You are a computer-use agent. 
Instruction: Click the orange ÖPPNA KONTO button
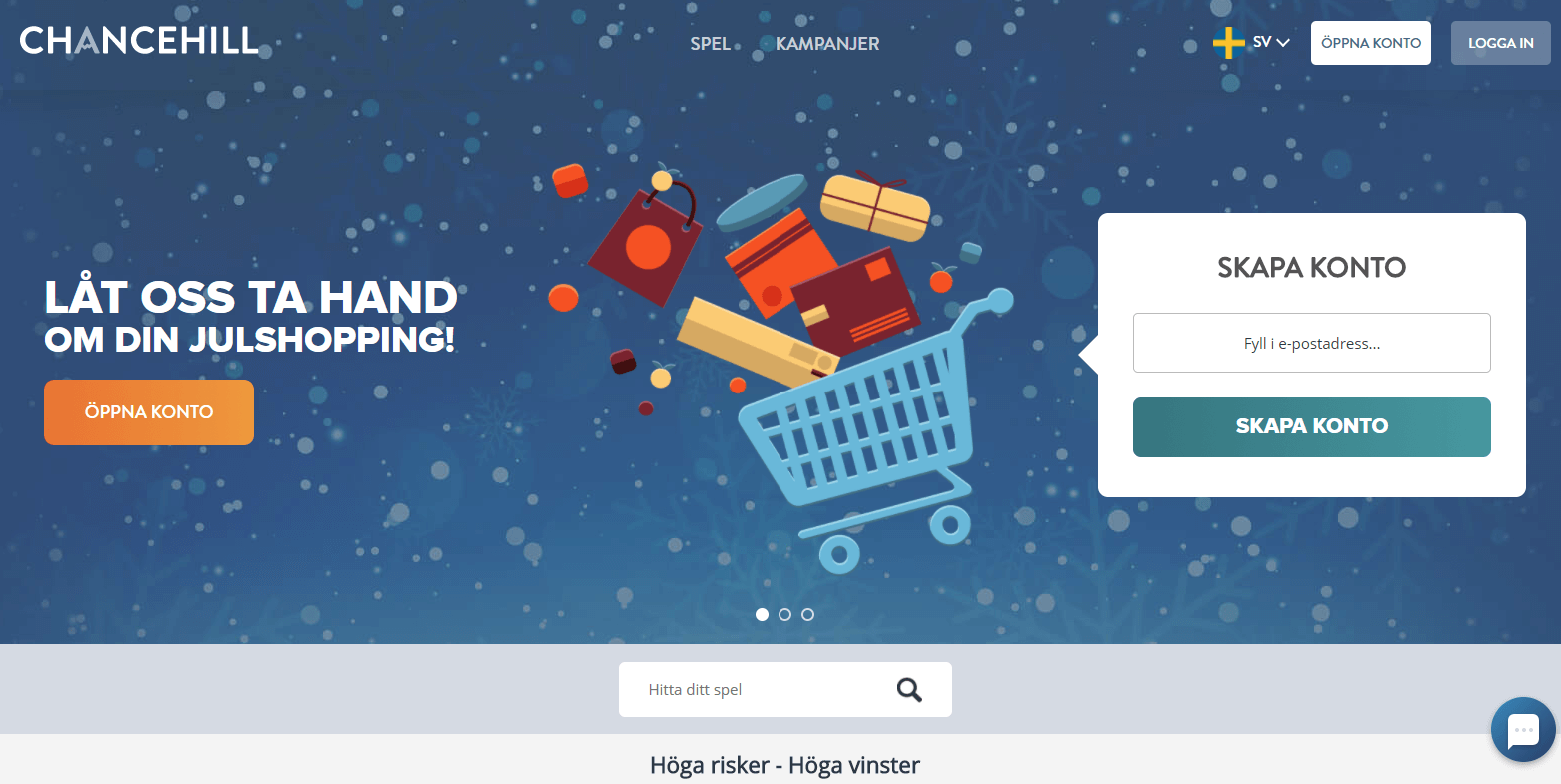(x=149, y=412)
